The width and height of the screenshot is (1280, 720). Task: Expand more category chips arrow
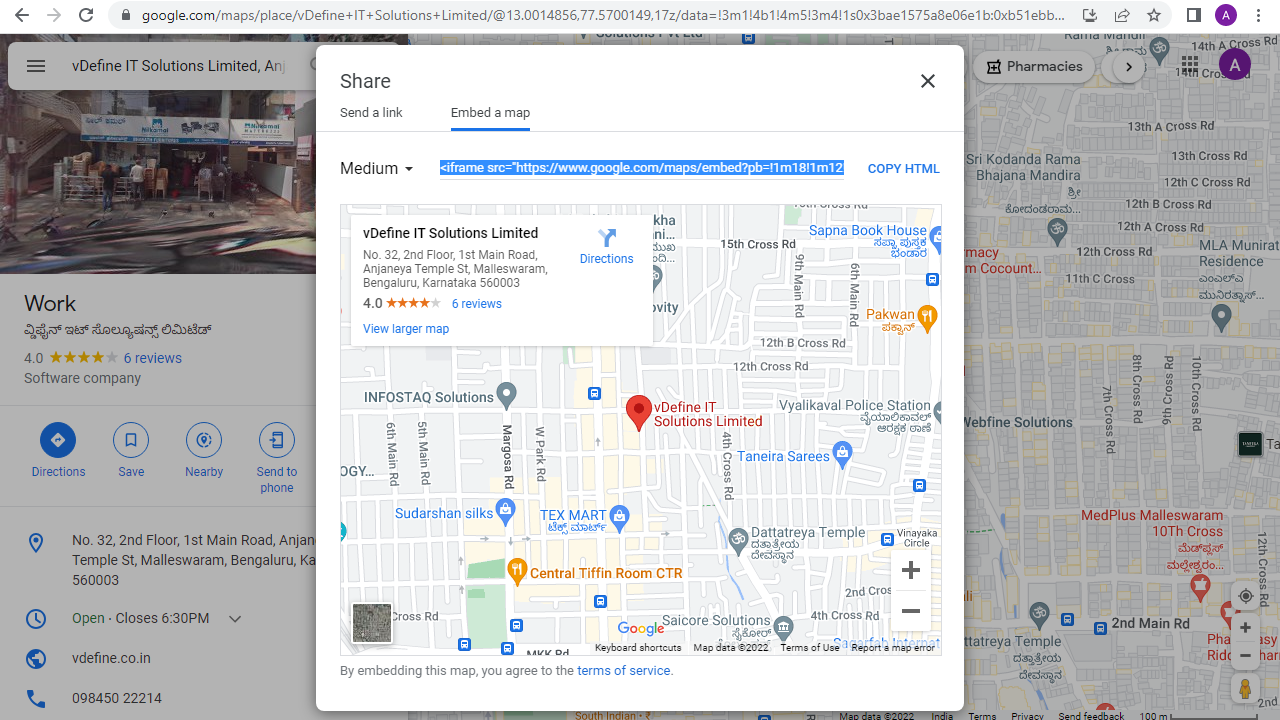coord(1129,67)
